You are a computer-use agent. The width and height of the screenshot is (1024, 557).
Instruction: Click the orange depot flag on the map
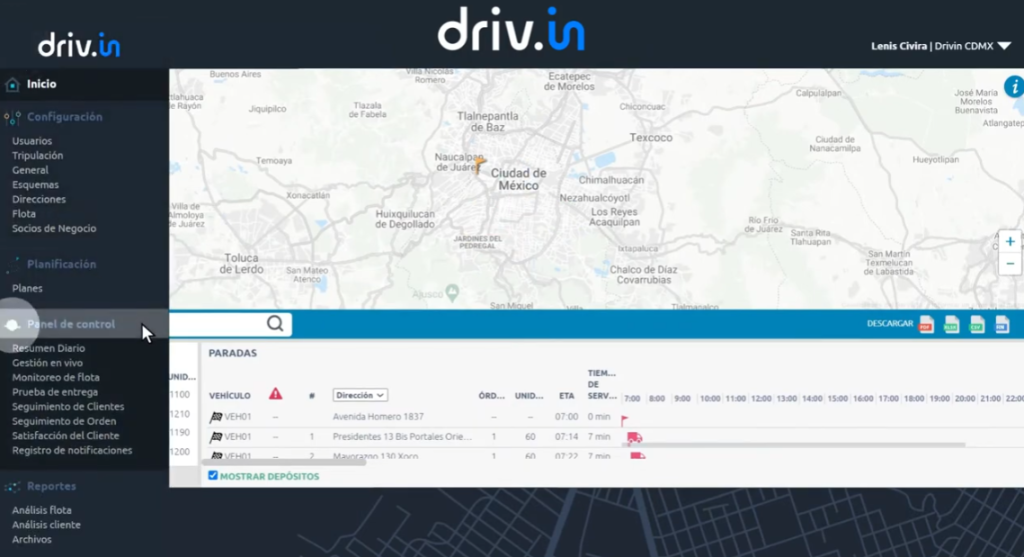pos(479,165)
